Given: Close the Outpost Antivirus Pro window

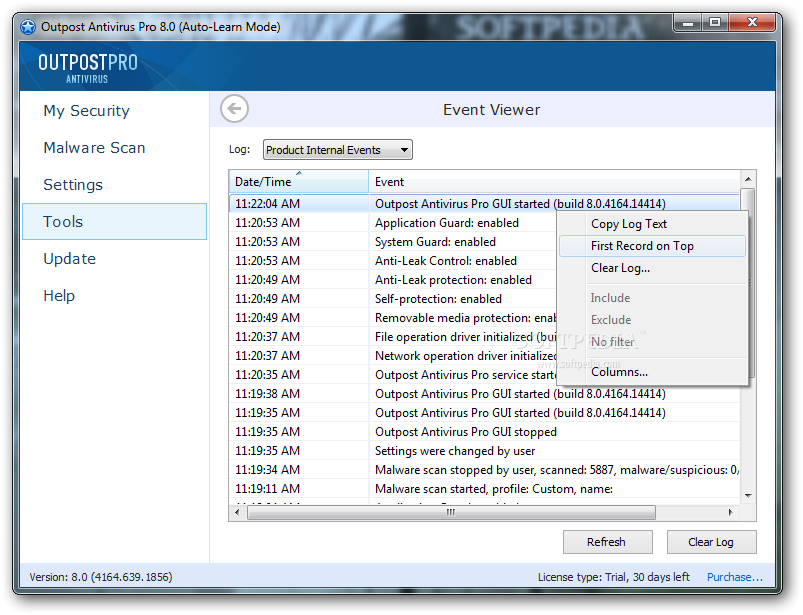Looking at the screenshot, I should 752,23.
